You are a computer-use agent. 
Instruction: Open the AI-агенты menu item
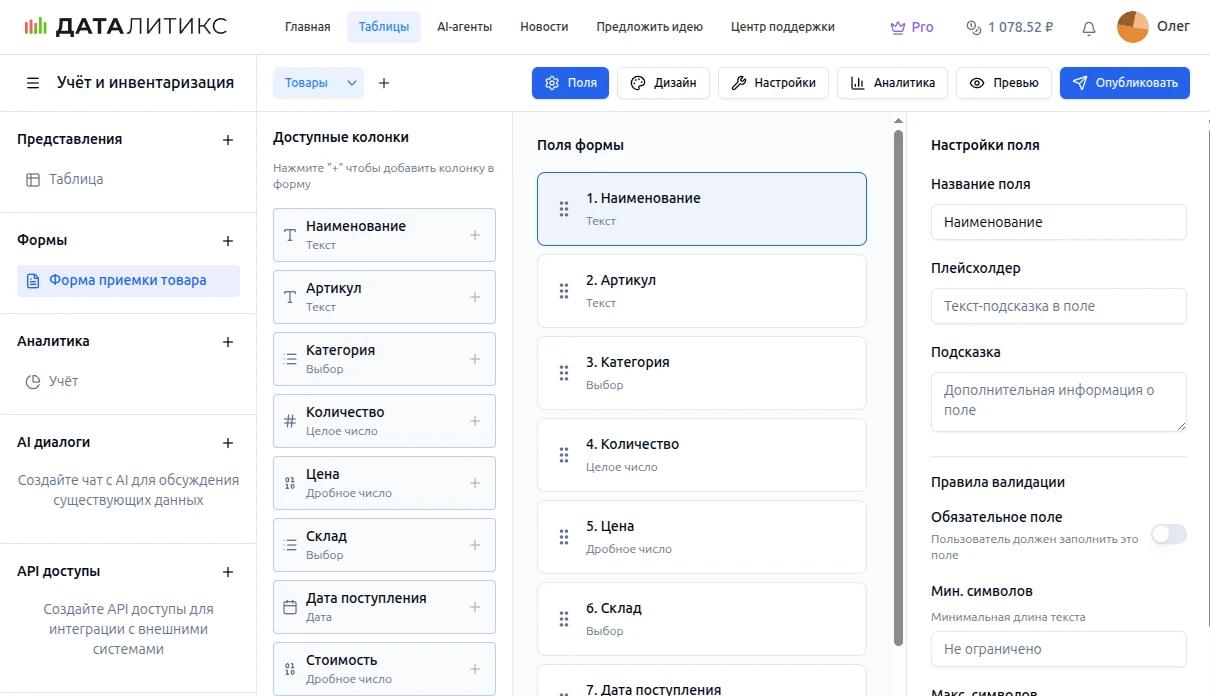click(x=464, y=27)
